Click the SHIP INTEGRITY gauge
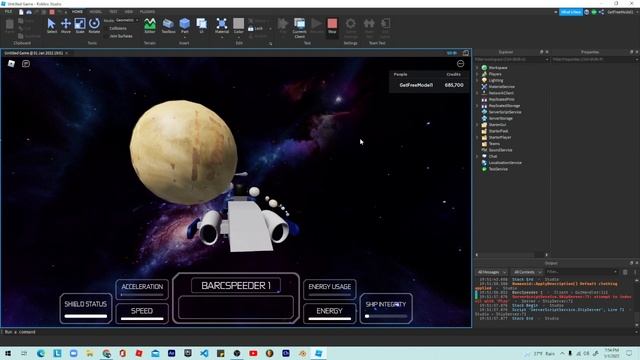 [x=386, y=308]
